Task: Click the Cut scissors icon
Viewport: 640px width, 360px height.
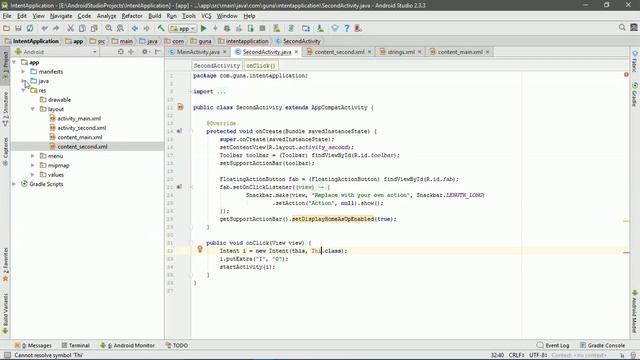Action: [71, 28]
